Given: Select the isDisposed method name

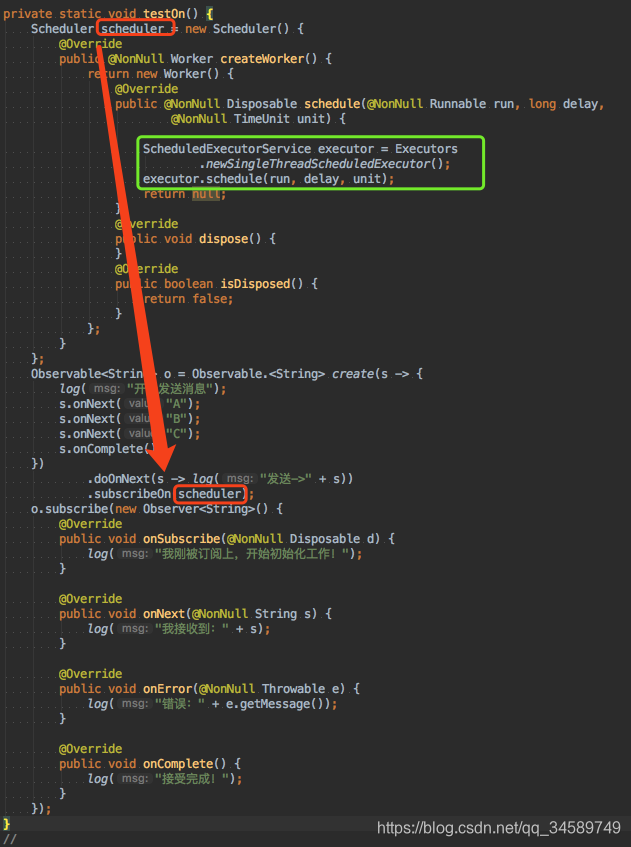Looking at the screenshot, I should click(255, 284).
